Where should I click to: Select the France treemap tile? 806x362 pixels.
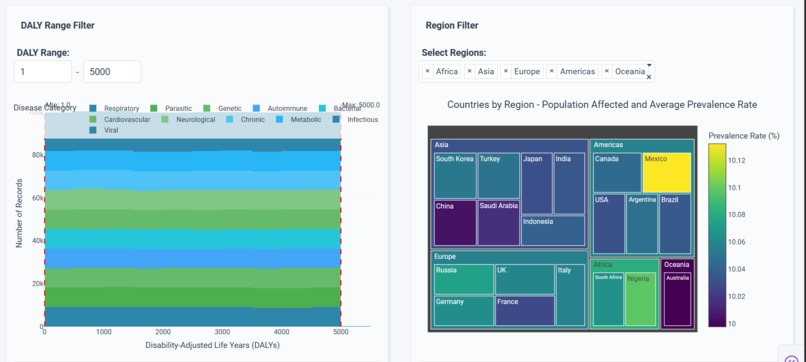click(525, 311)
